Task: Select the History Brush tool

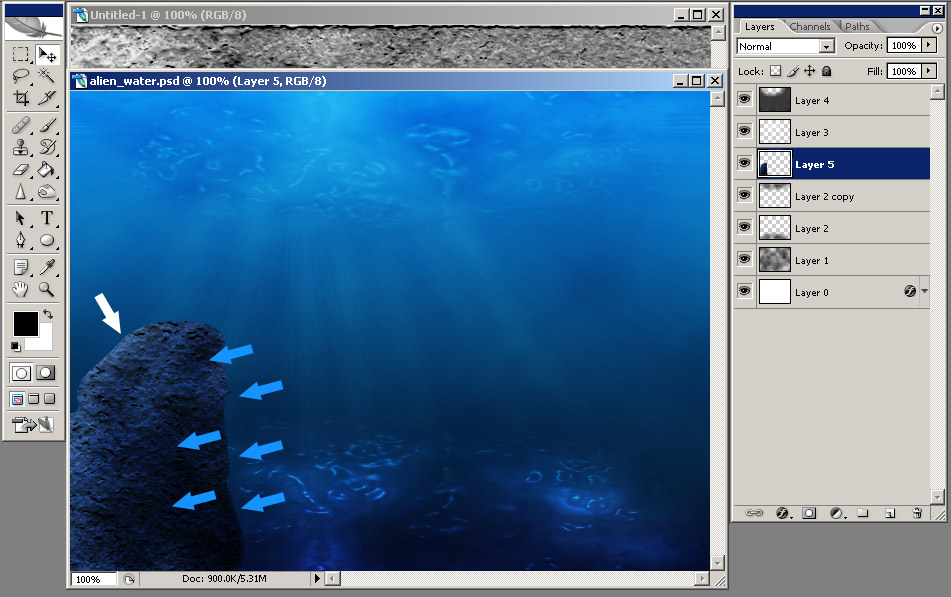Action: (47, 147)
